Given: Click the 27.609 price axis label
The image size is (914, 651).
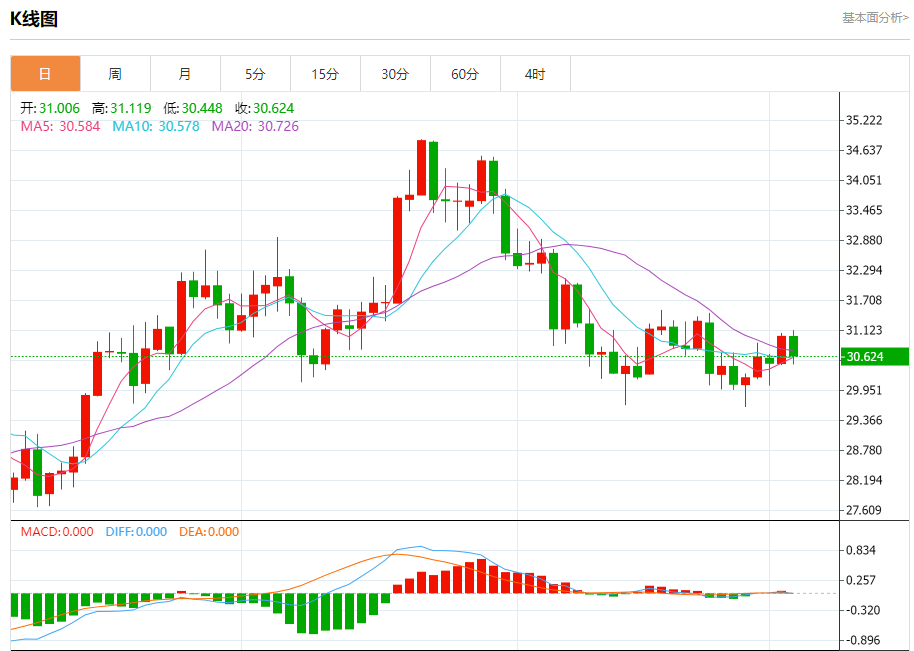Looking at the screenshot, I should (x=864, y=511).
